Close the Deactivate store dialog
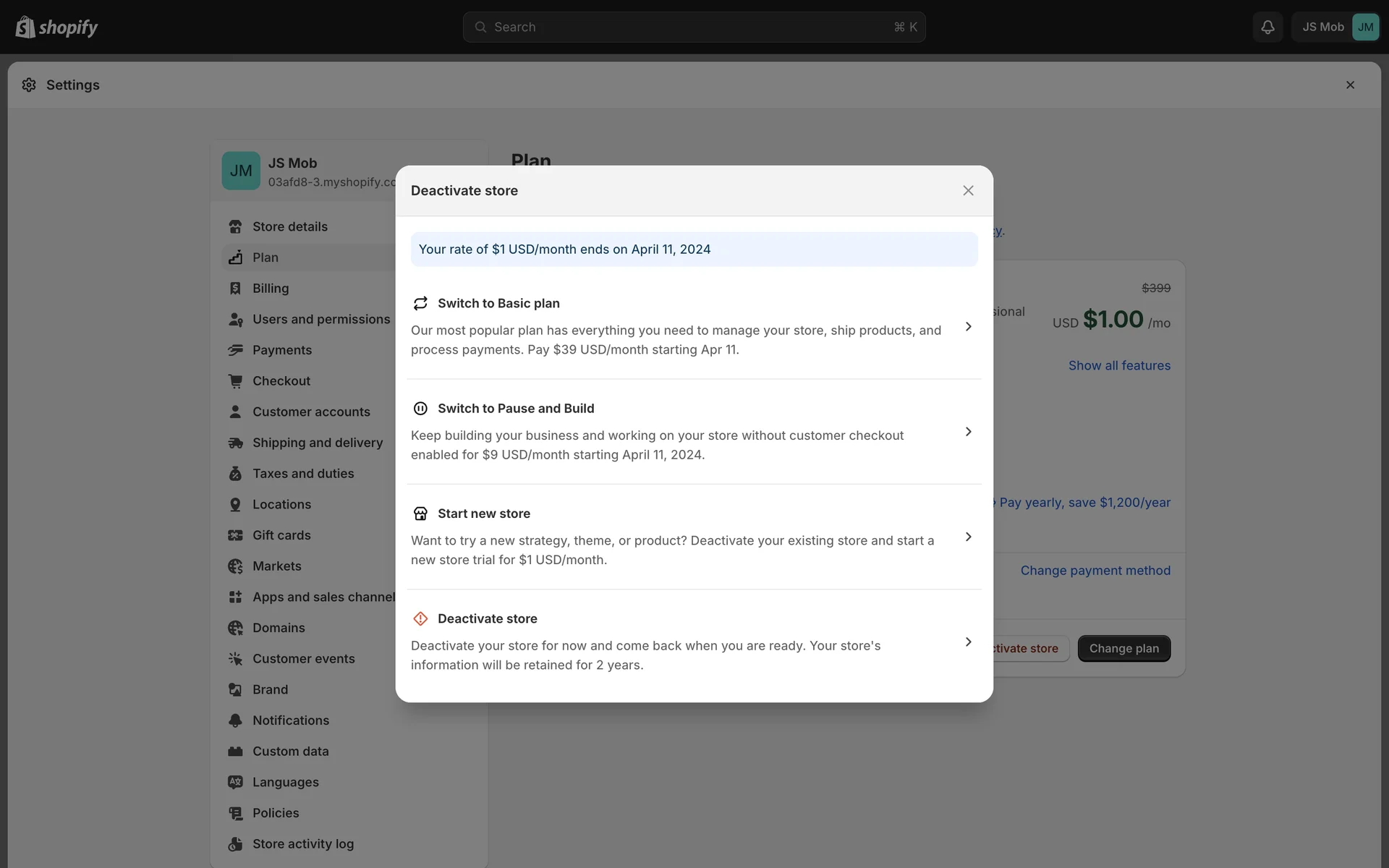The width and height of the screenshot is (1389, 868). (x=968, y=191)
